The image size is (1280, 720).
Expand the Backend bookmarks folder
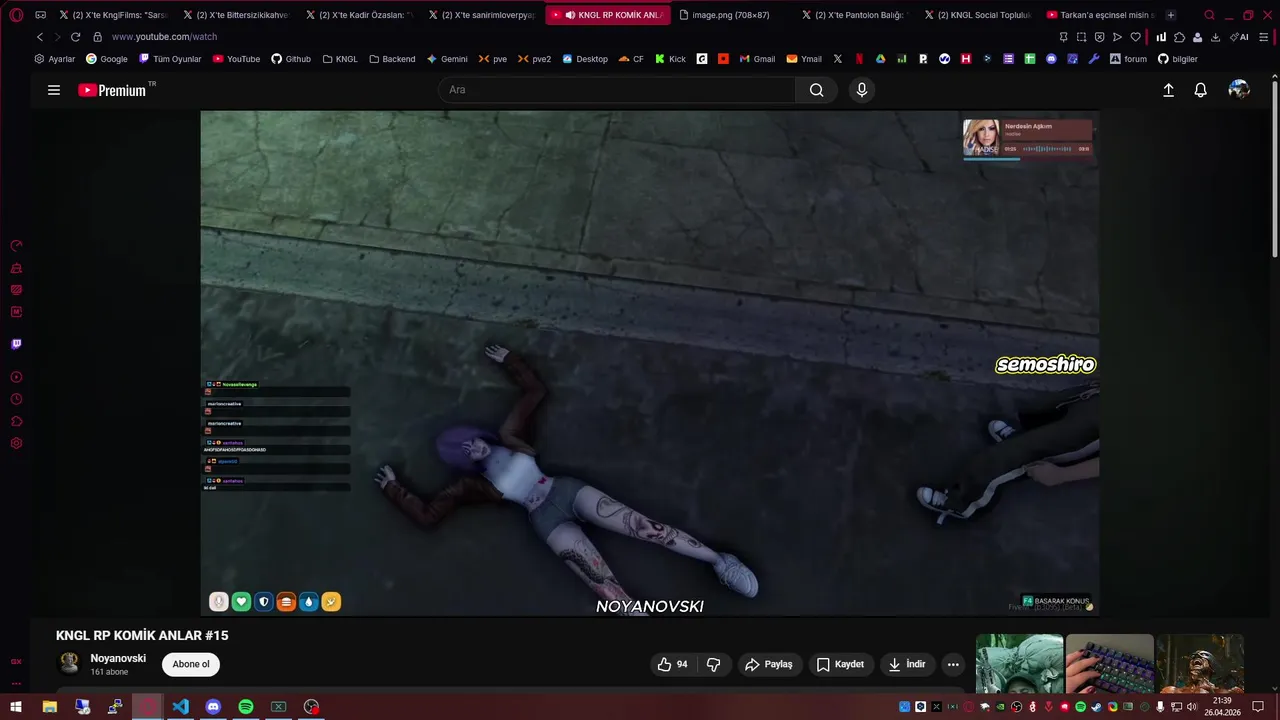(x=392, y=59)
